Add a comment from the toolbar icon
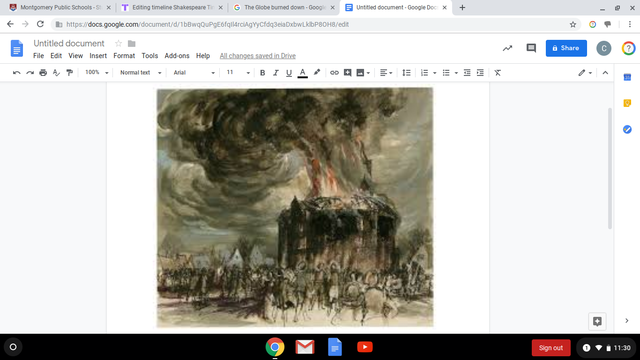The height and width of the screenshot is (360, 640). [x=347, y=73]
